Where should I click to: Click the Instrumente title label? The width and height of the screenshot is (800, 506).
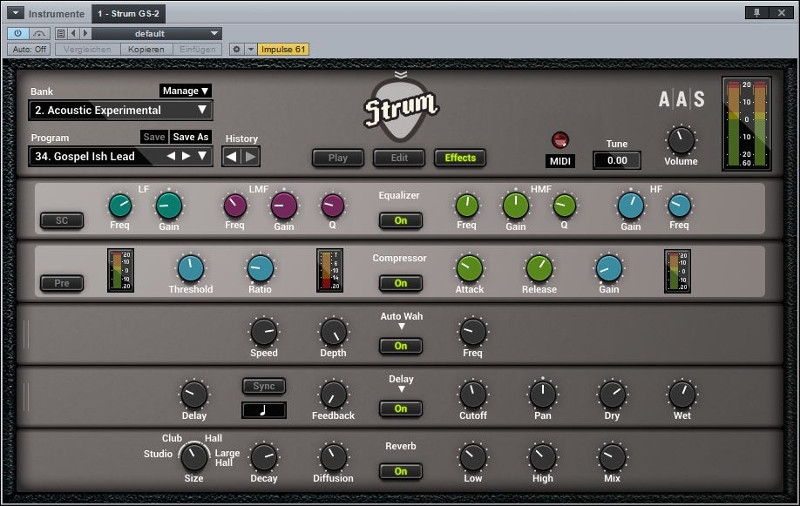click(x=56, y=14)
